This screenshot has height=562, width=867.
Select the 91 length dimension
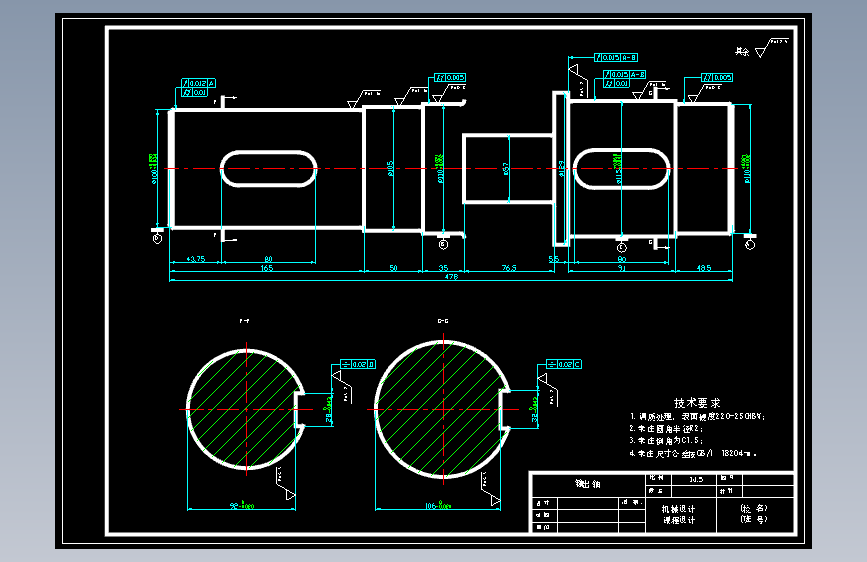622,268
